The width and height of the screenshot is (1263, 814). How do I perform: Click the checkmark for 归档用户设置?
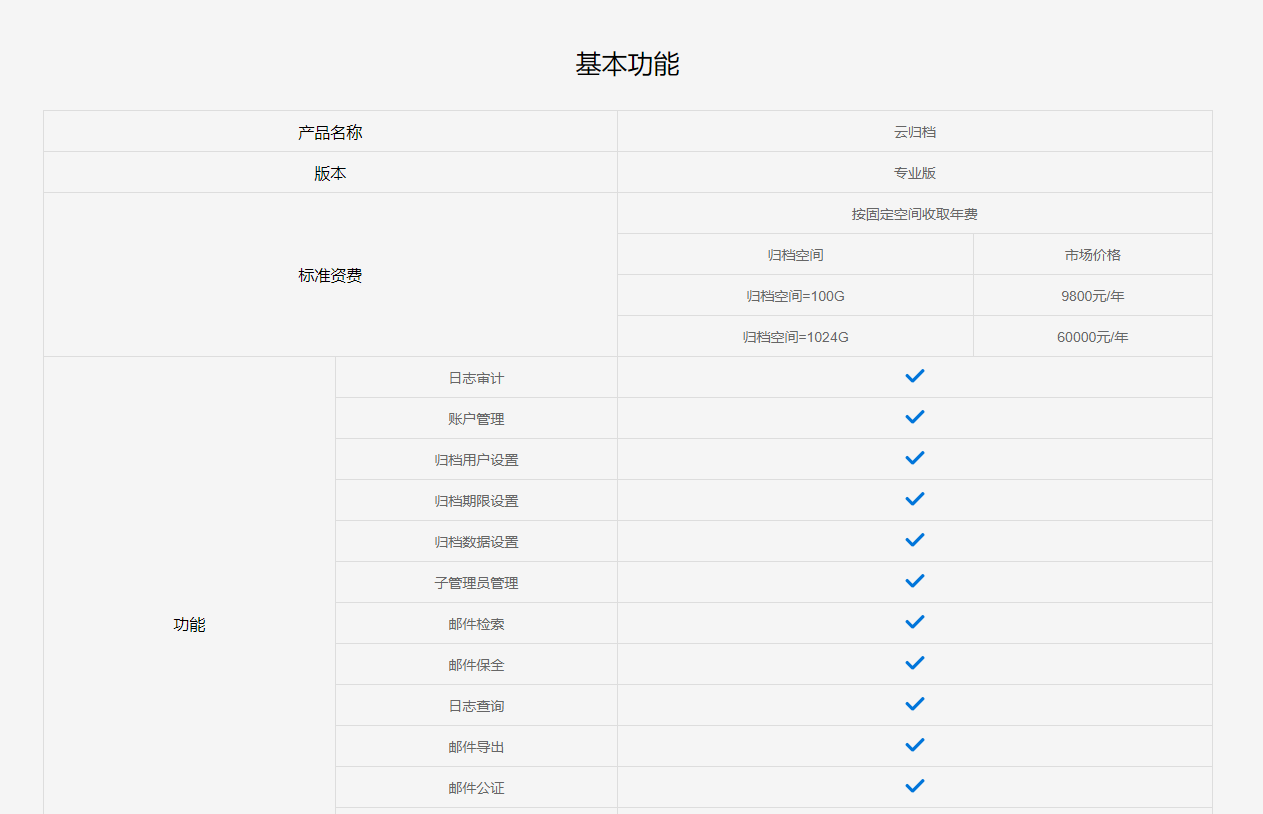coord(914,458)
